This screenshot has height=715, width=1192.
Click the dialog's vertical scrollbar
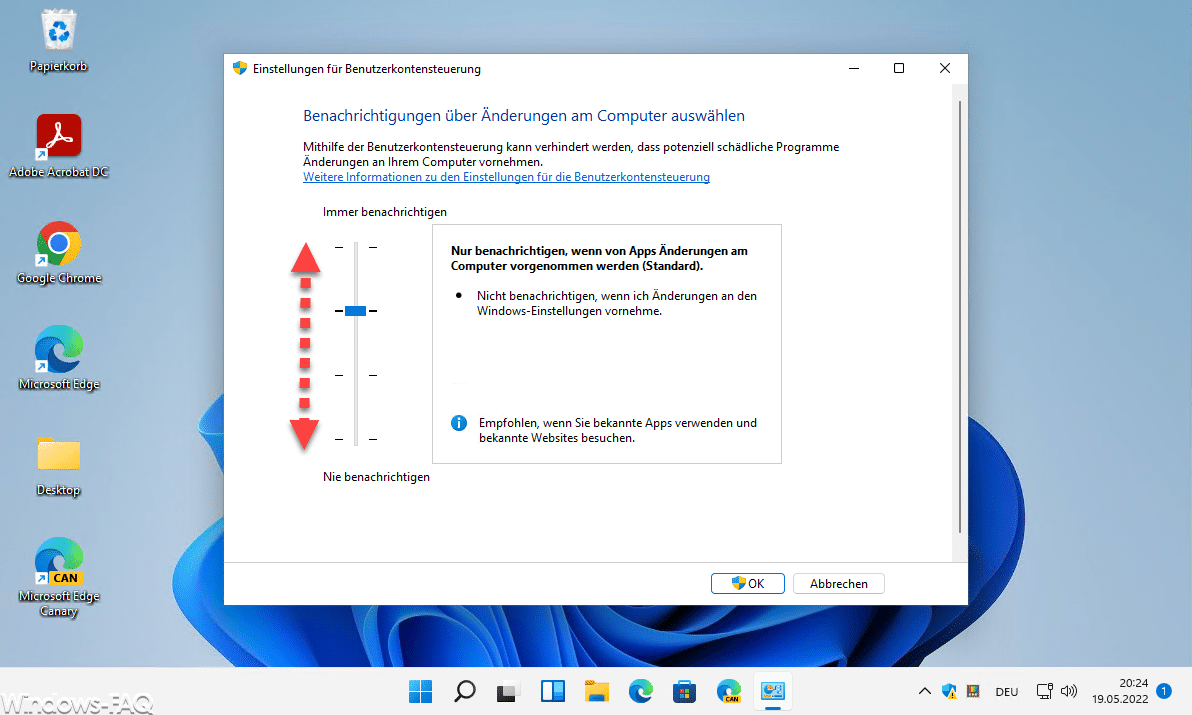point(959,317)
